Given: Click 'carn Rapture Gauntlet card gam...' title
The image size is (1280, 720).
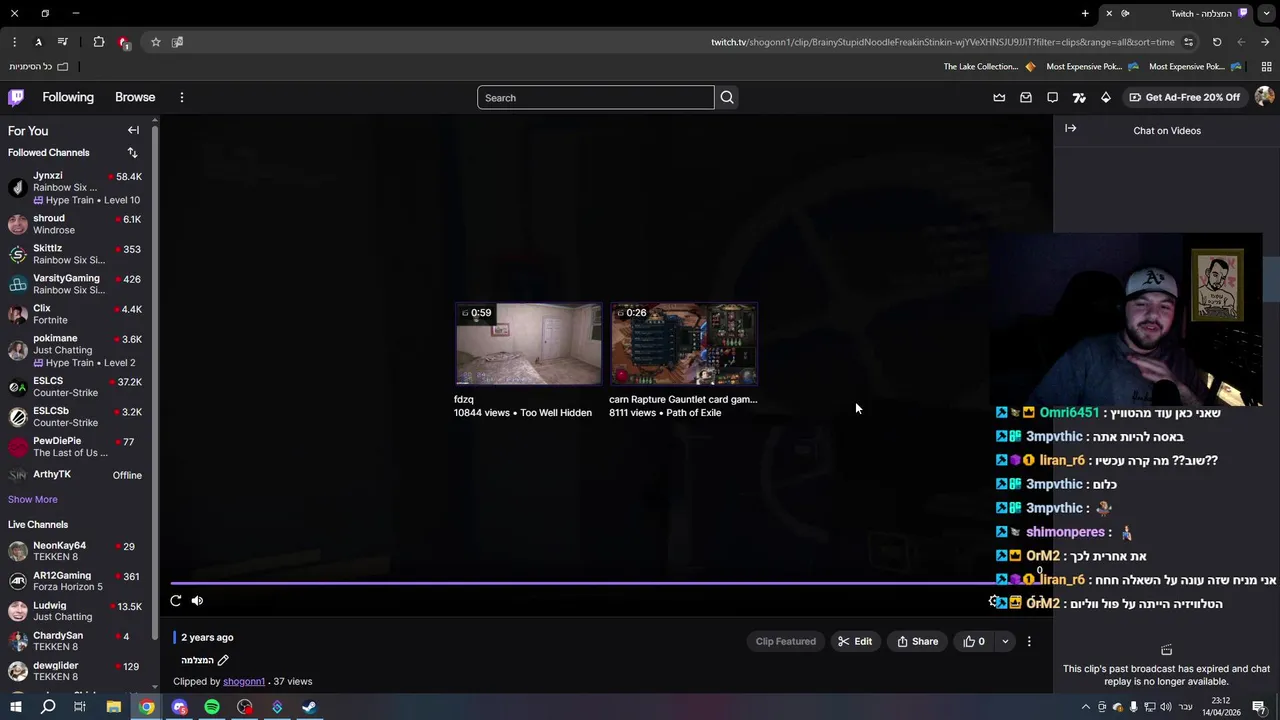Looking at the screenshot, I should tap(683, 399).
